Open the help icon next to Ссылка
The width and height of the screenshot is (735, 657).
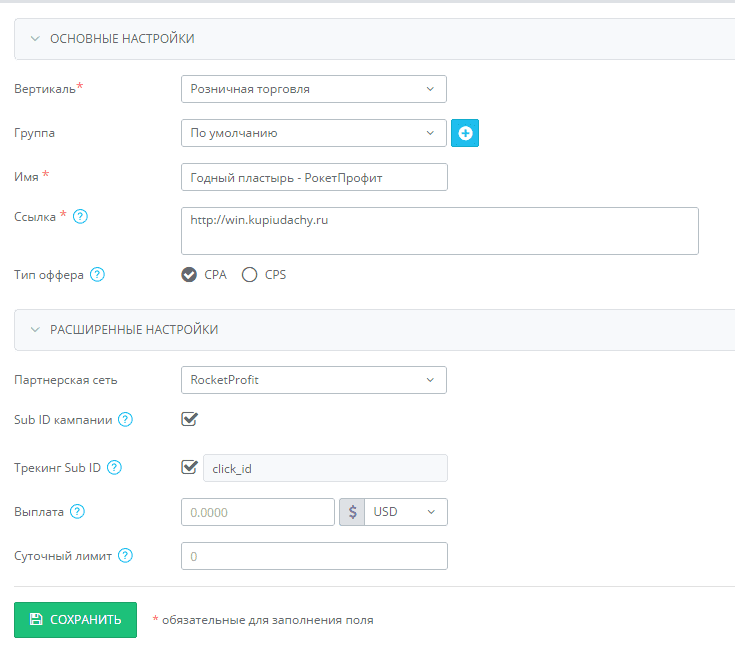80,217
